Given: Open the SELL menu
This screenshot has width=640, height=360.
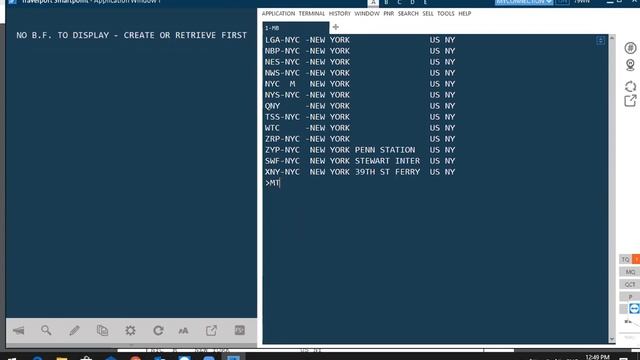Looking at the screenshot, I should point(428,13).
